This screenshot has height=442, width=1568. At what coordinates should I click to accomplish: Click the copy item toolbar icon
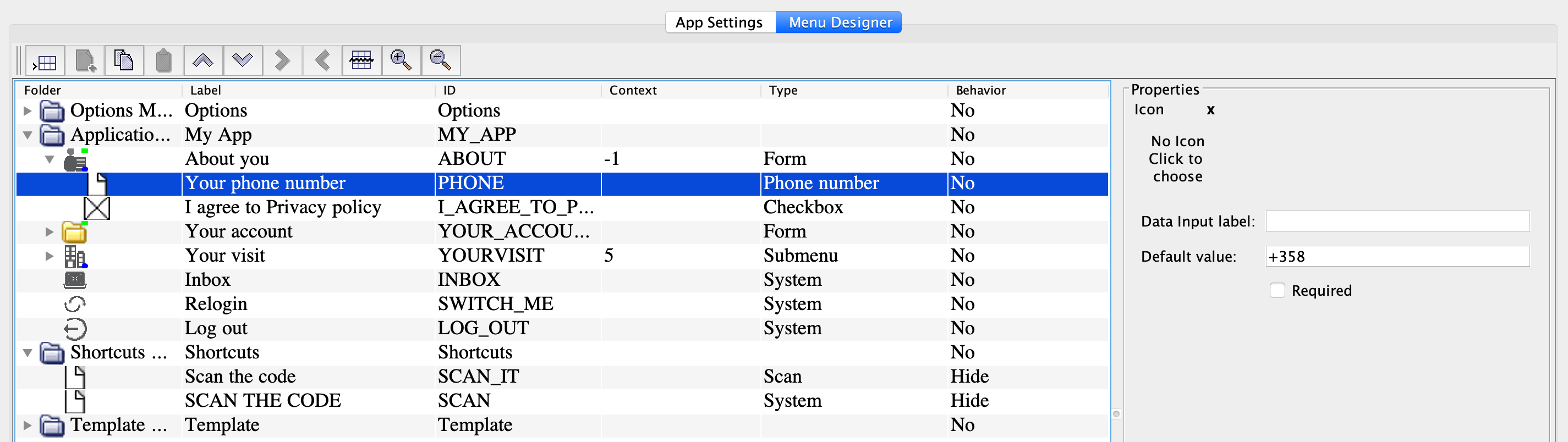(124, 62)
